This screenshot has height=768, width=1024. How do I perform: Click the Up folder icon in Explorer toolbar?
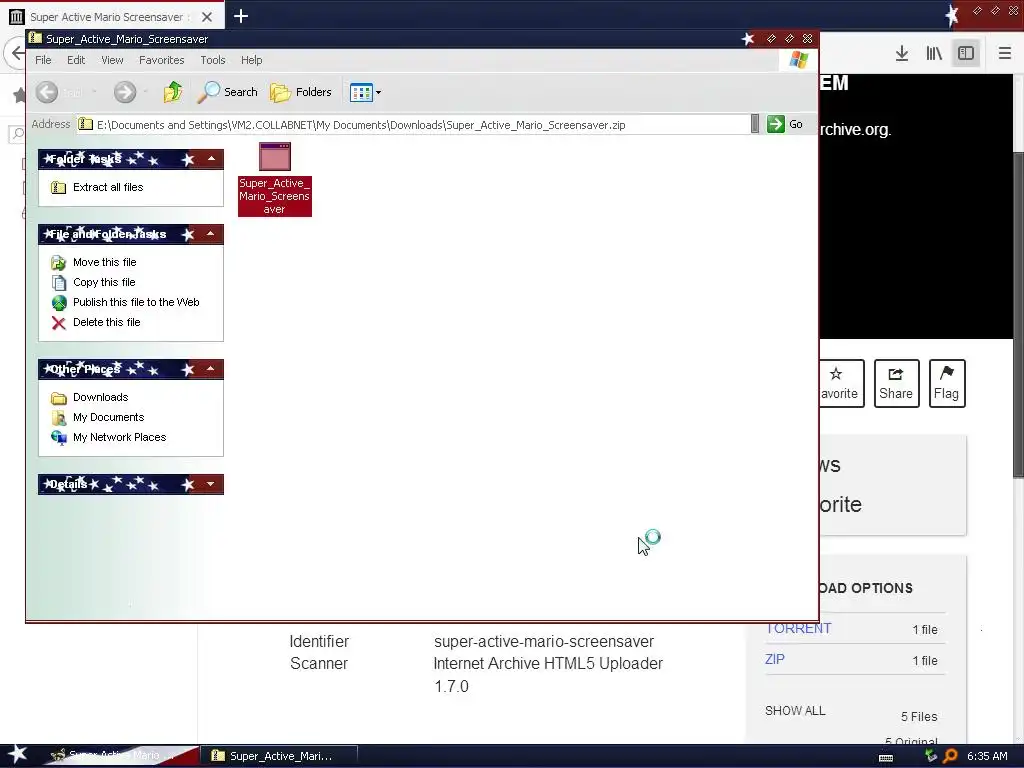tap(173, 92)
